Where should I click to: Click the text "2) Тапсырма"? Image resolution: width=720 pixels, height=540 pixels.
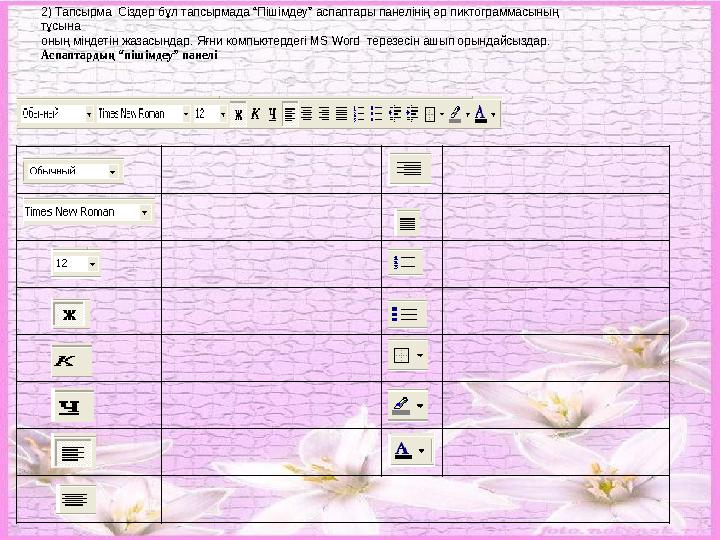point(76,12)
